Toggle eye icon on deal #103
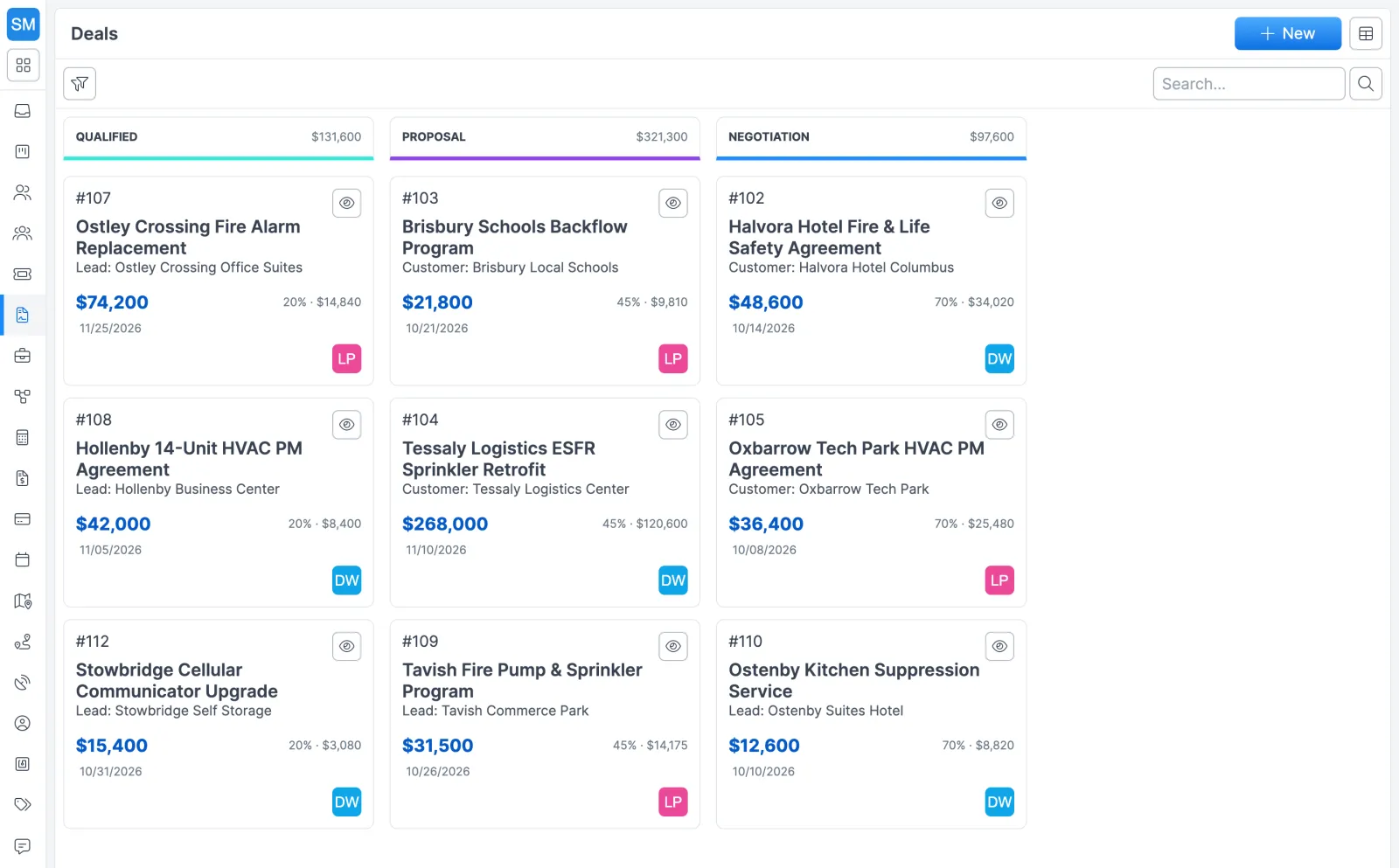Image resolution: width=1399 pixels, height=868 pixels. pos(673,203)
